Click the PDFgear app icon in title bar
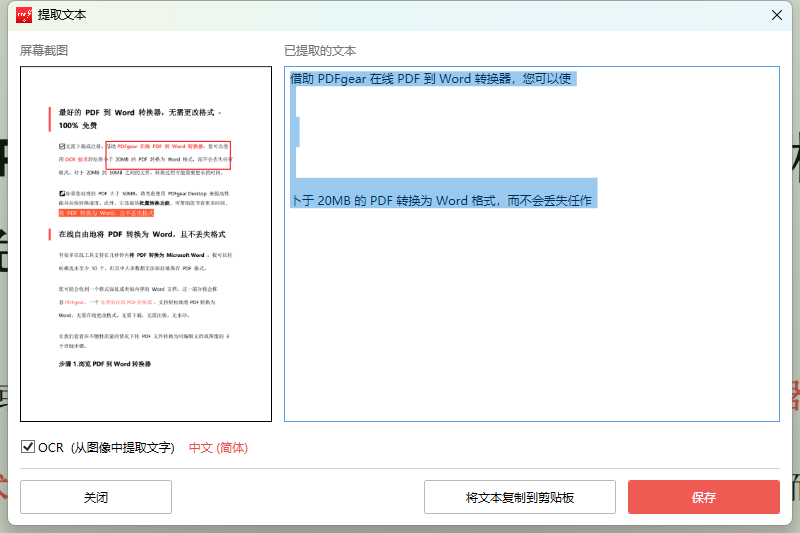 pos(23,15)
